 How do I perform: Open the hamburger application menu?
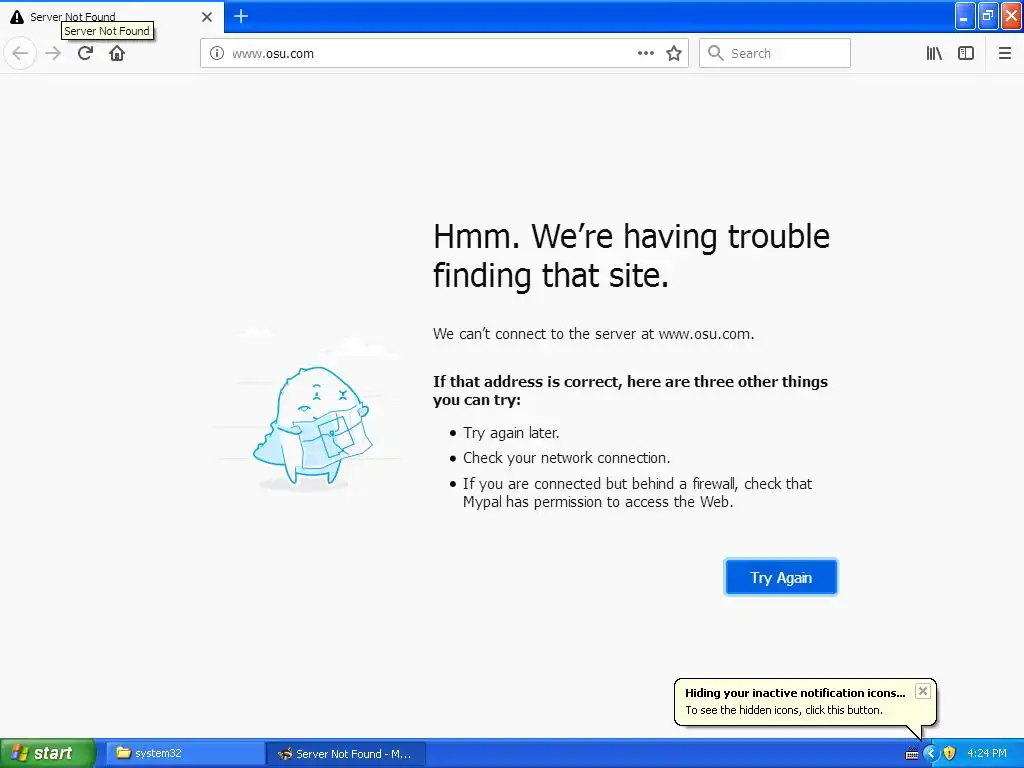pos(1004,53)
